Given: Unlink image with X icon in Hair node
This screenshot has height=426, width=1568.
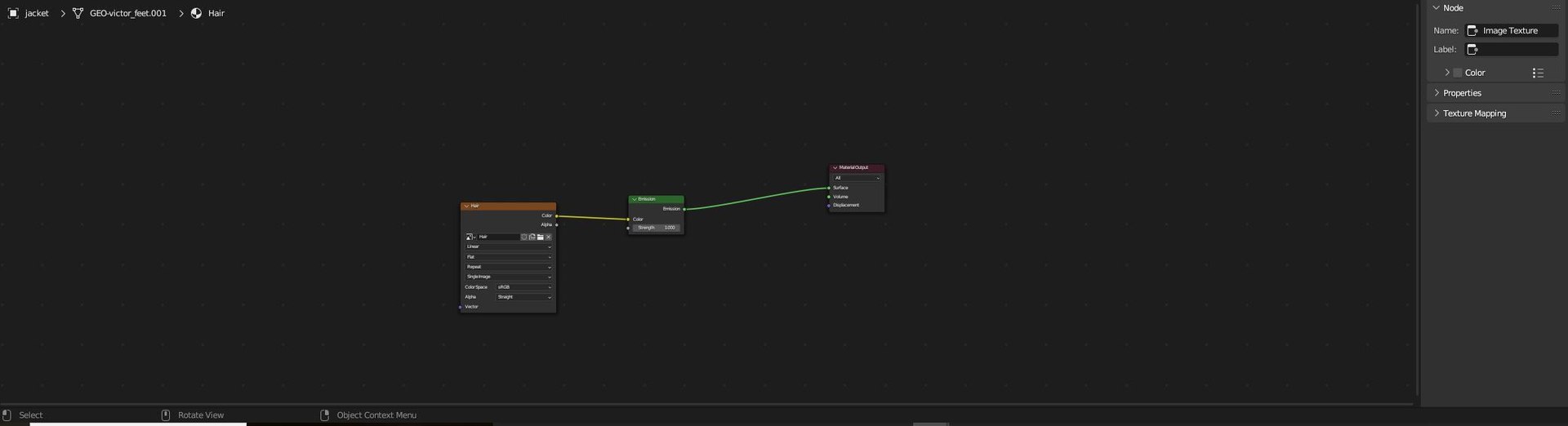Looking at the screenshot, I should (x=548, y=237).
